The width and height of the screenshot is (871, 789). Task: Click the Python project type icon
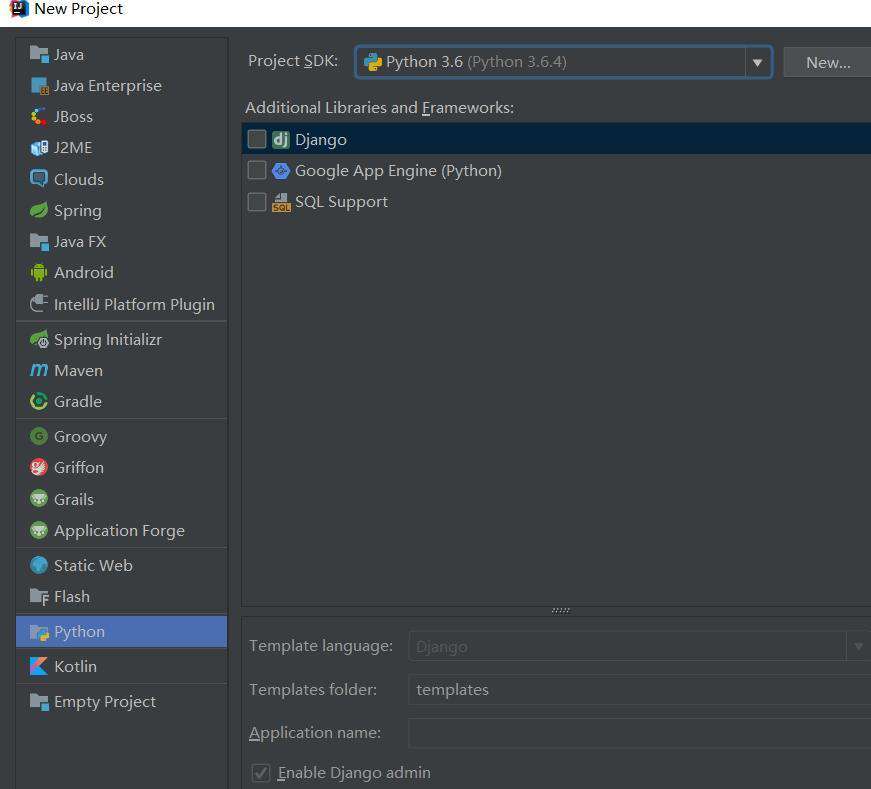[39, 632]
